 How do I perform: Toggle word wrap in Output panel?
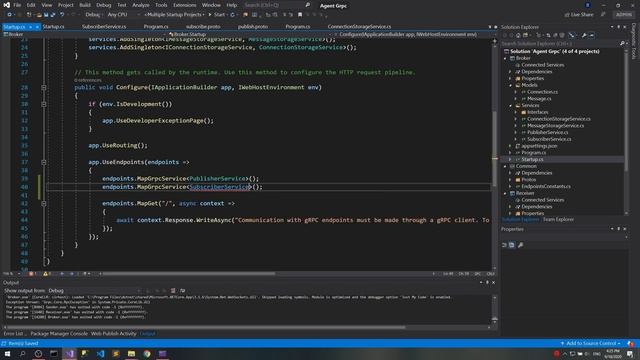point(182,291)
